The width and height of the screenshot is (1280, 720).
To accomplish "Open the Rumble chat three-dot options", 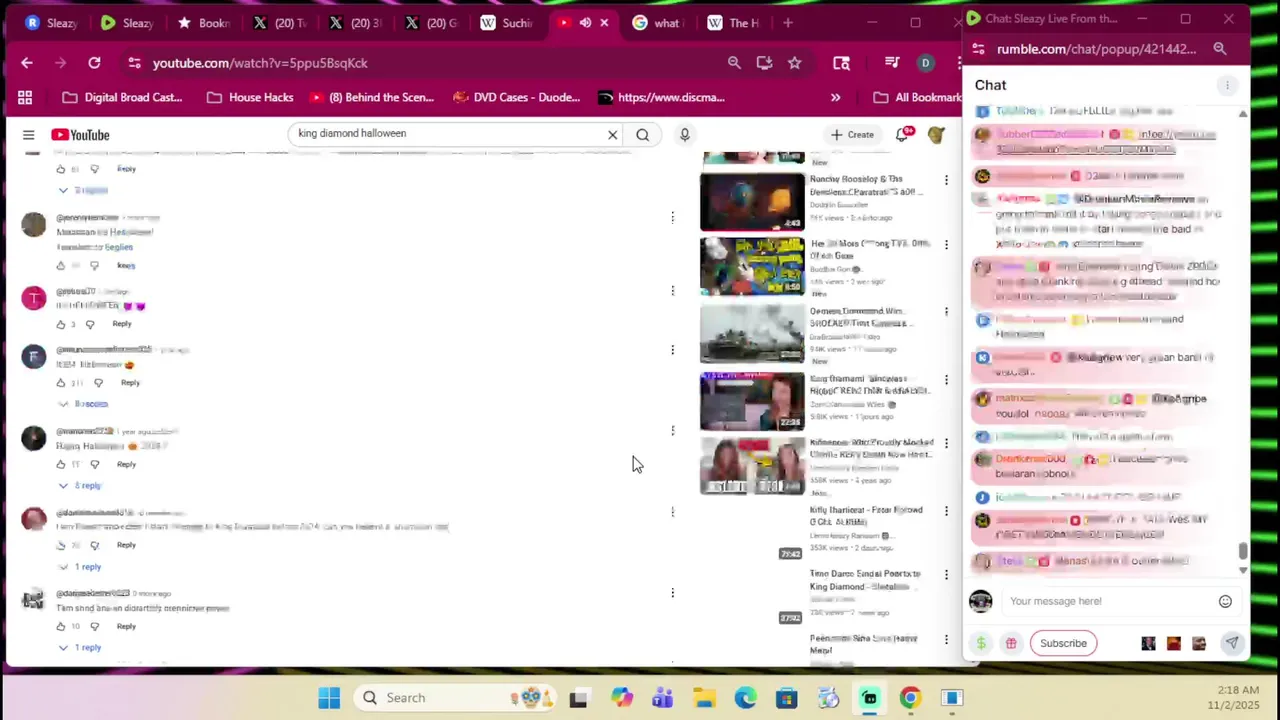I will click(x=1227, y=85).
